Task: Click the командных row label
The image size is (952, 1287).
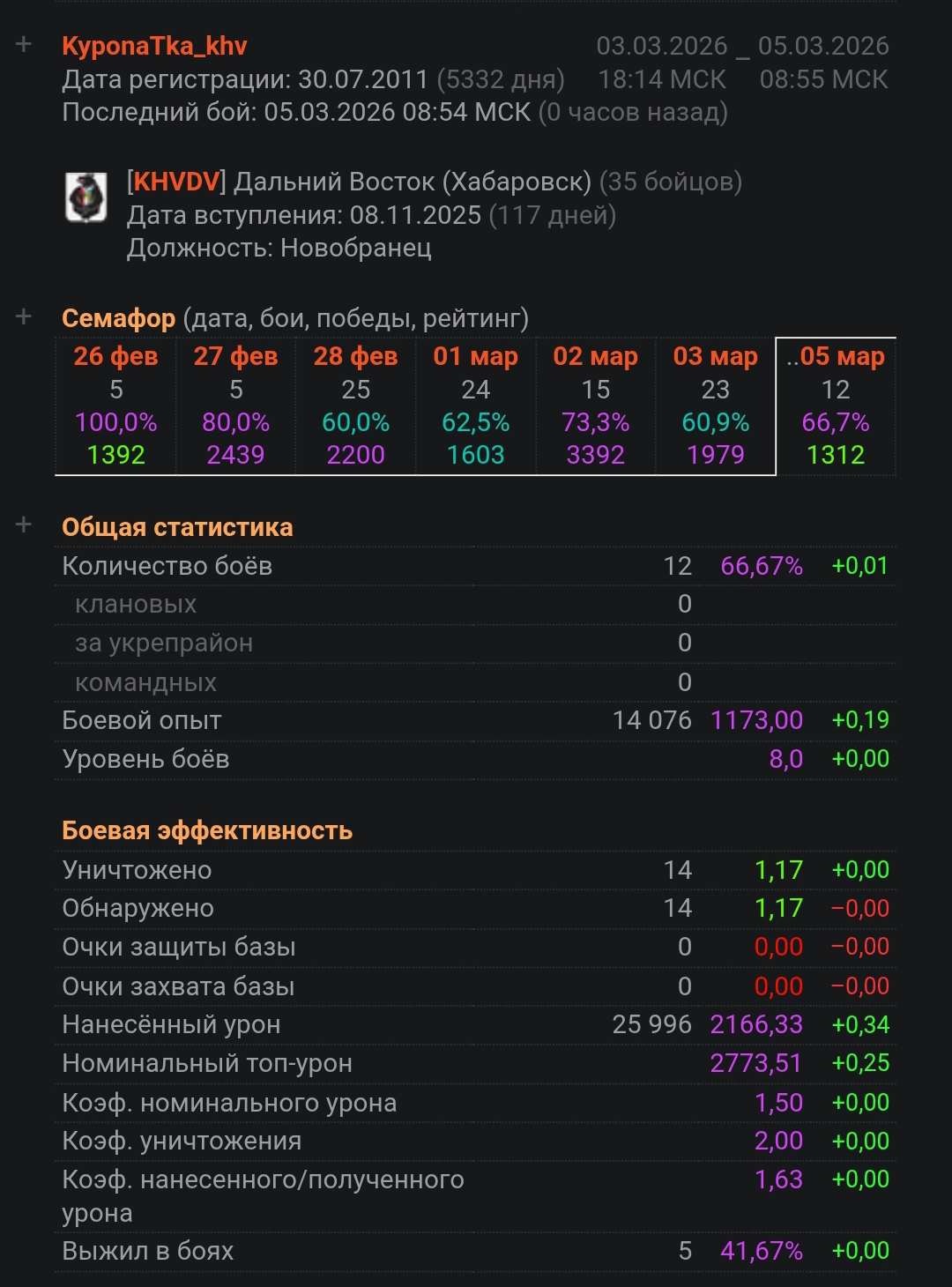Action: pyautogui.click(x=145, y=682)
